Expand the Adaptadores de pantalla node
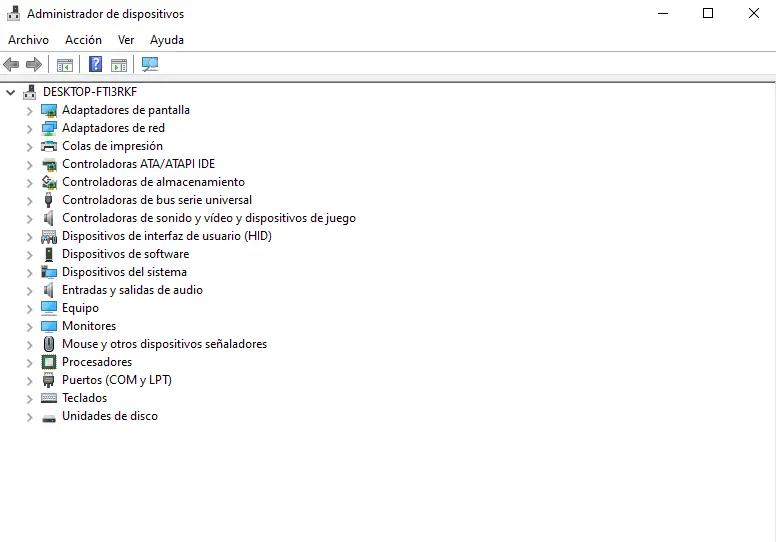This screenshot has height=542, width=776. point(29,110)
